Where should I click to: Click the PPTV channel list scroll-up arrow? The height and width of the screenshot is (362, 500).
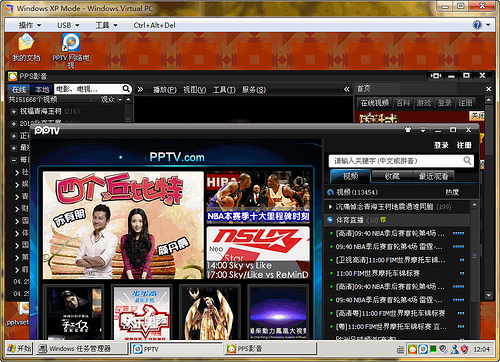point(474,205)
